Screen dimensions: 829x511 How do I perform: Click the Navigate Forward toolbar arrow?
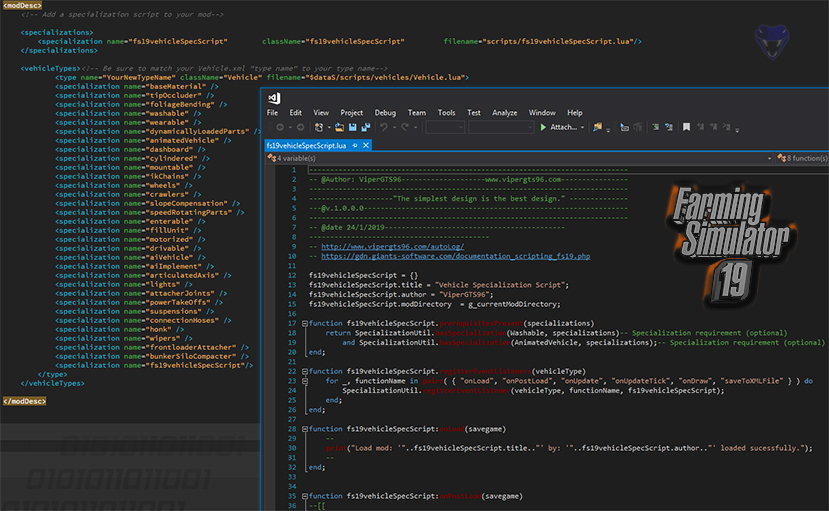[x=300, y=127]
